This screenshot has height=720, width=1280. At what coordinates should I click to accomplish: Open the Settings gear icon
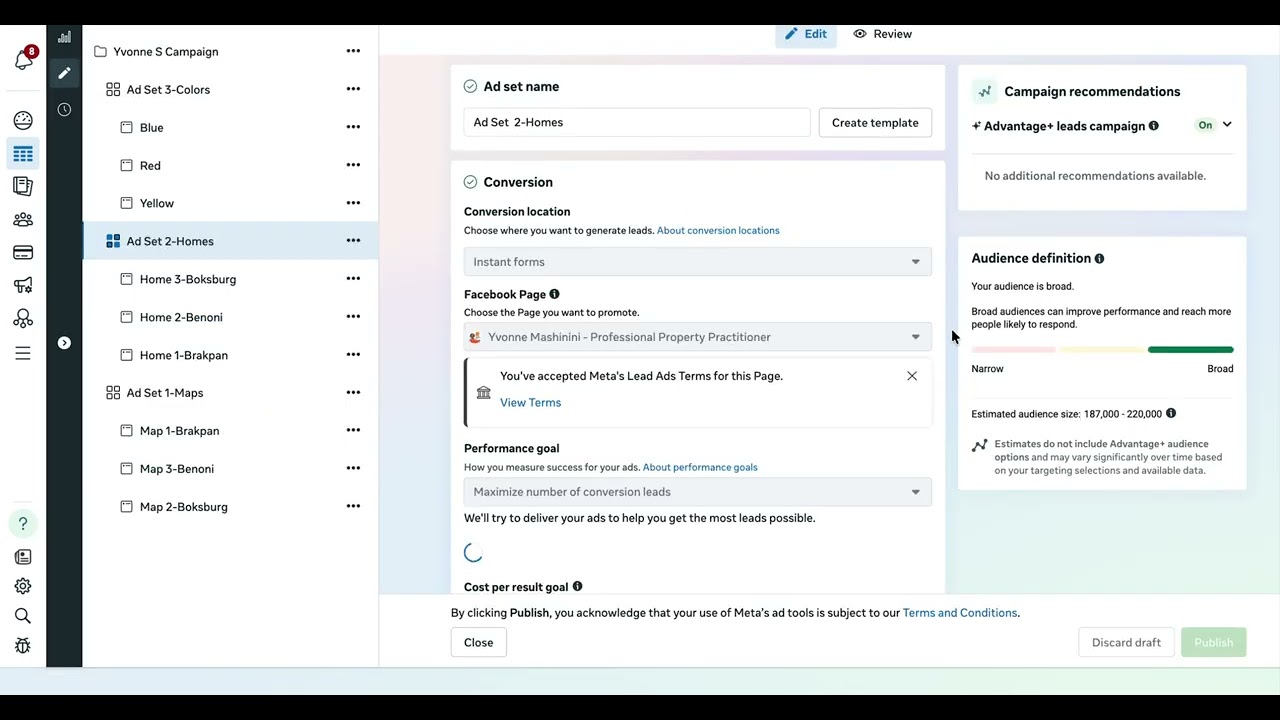click(x=23, y=586)
